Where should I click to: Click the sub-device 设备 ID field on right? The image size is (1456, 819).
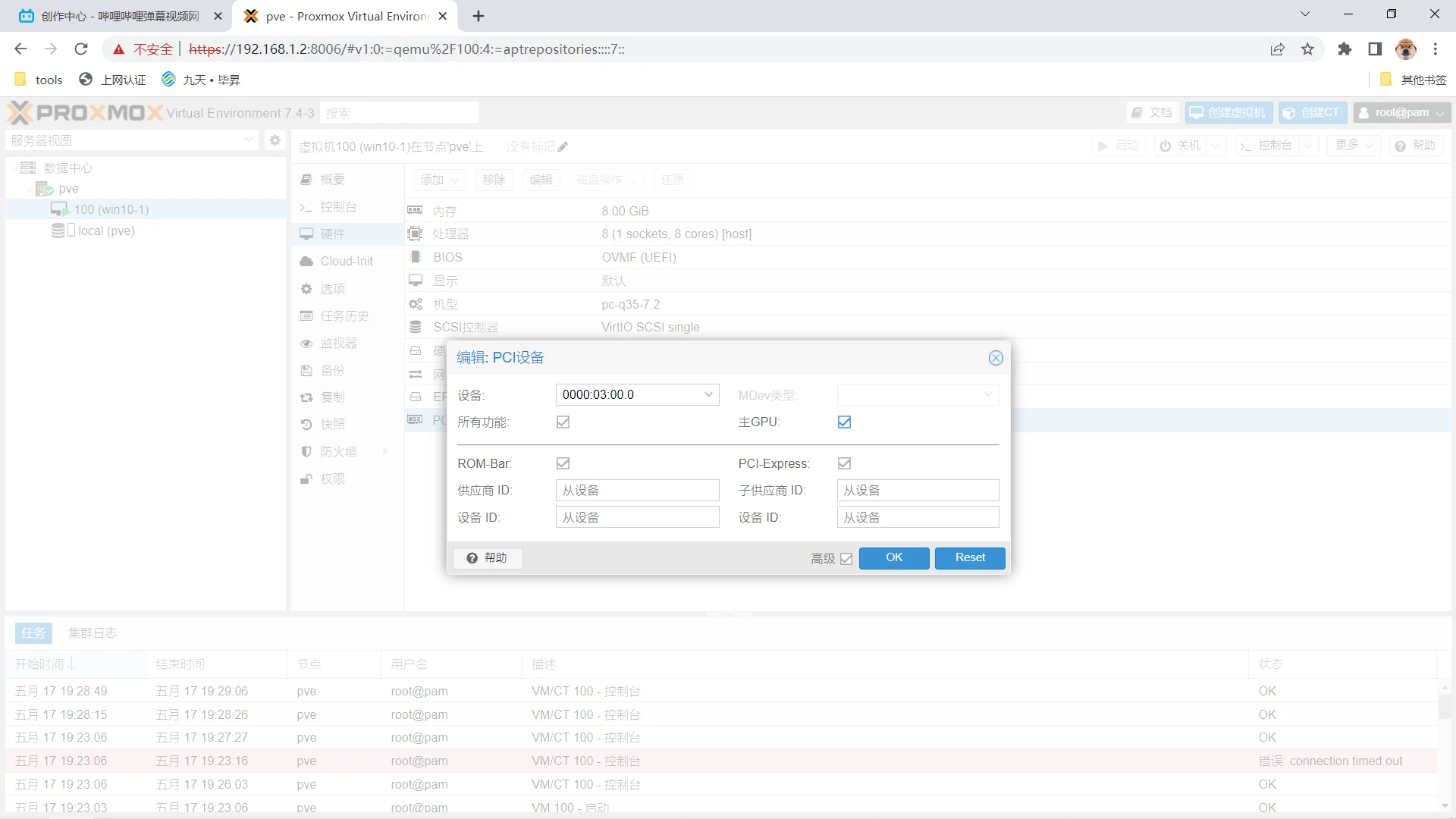918,518
